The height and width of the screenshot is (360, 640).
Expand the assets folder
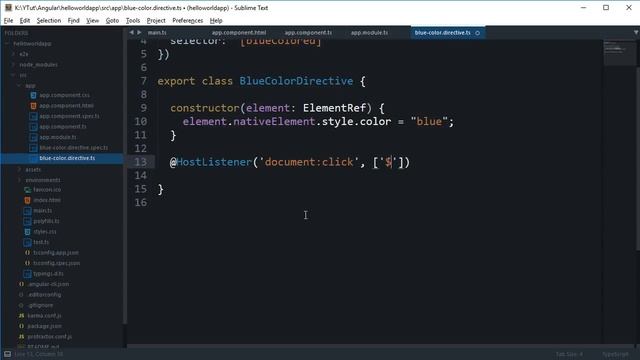tap(19, 169)
